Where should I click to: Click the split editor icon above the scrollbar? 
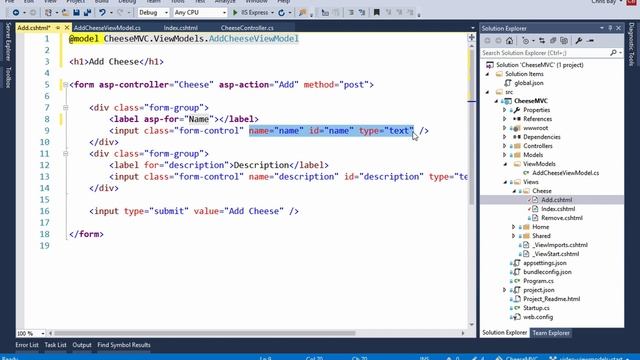[x=471, y=38]
